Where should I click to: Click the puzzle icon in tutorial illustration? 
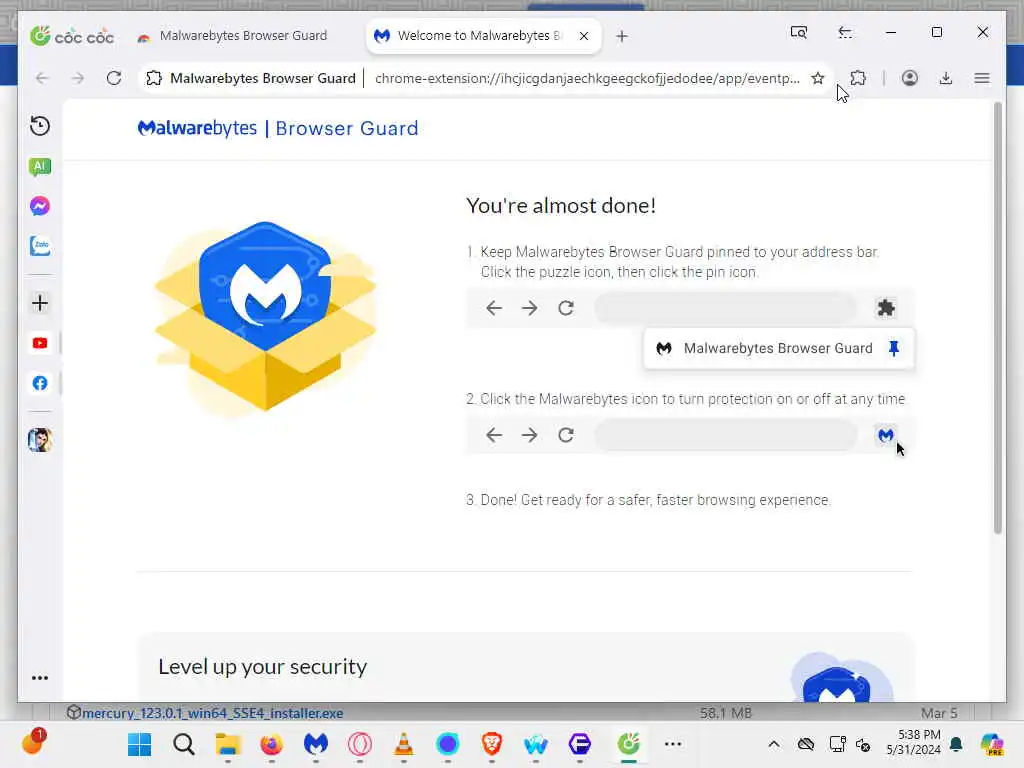click(x=886, y=308)
